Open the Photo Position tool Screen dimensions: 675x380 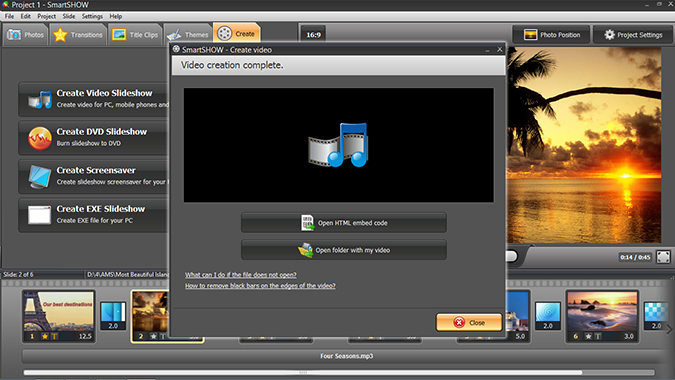(x=552, y=35)
